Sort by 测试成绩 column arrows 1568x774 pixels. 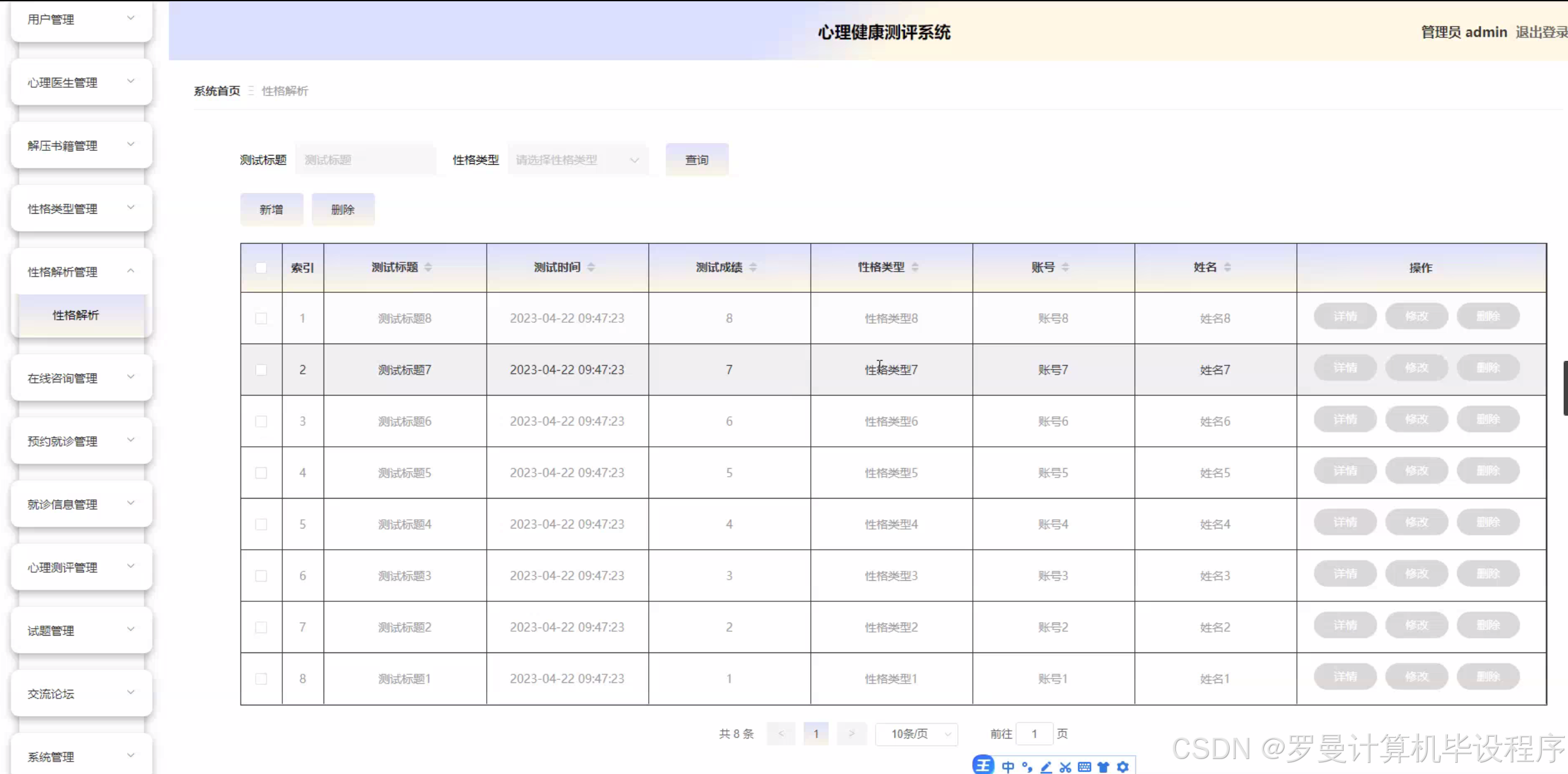(x=753, y=267)
